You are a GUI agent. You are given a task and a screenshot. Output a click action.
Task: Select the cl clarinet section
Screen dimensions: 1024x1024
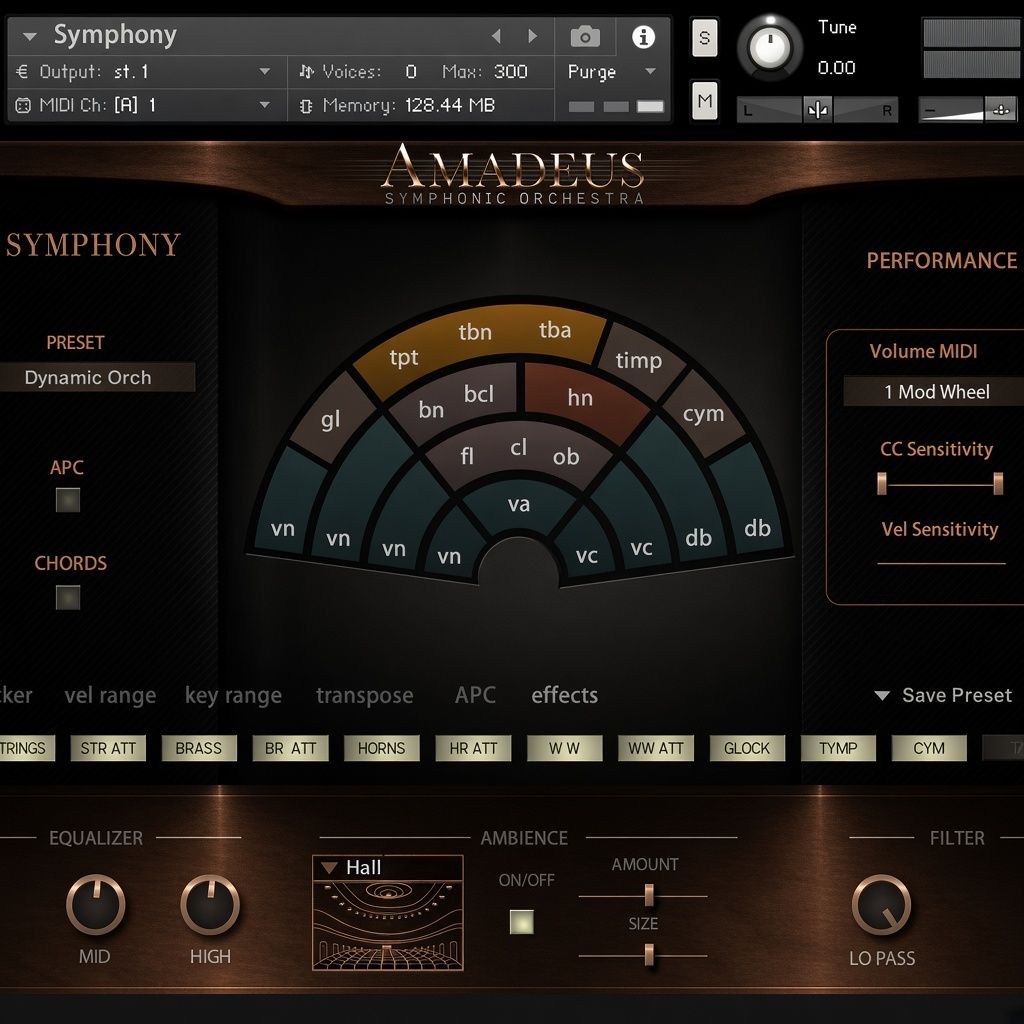click(519, 447)
